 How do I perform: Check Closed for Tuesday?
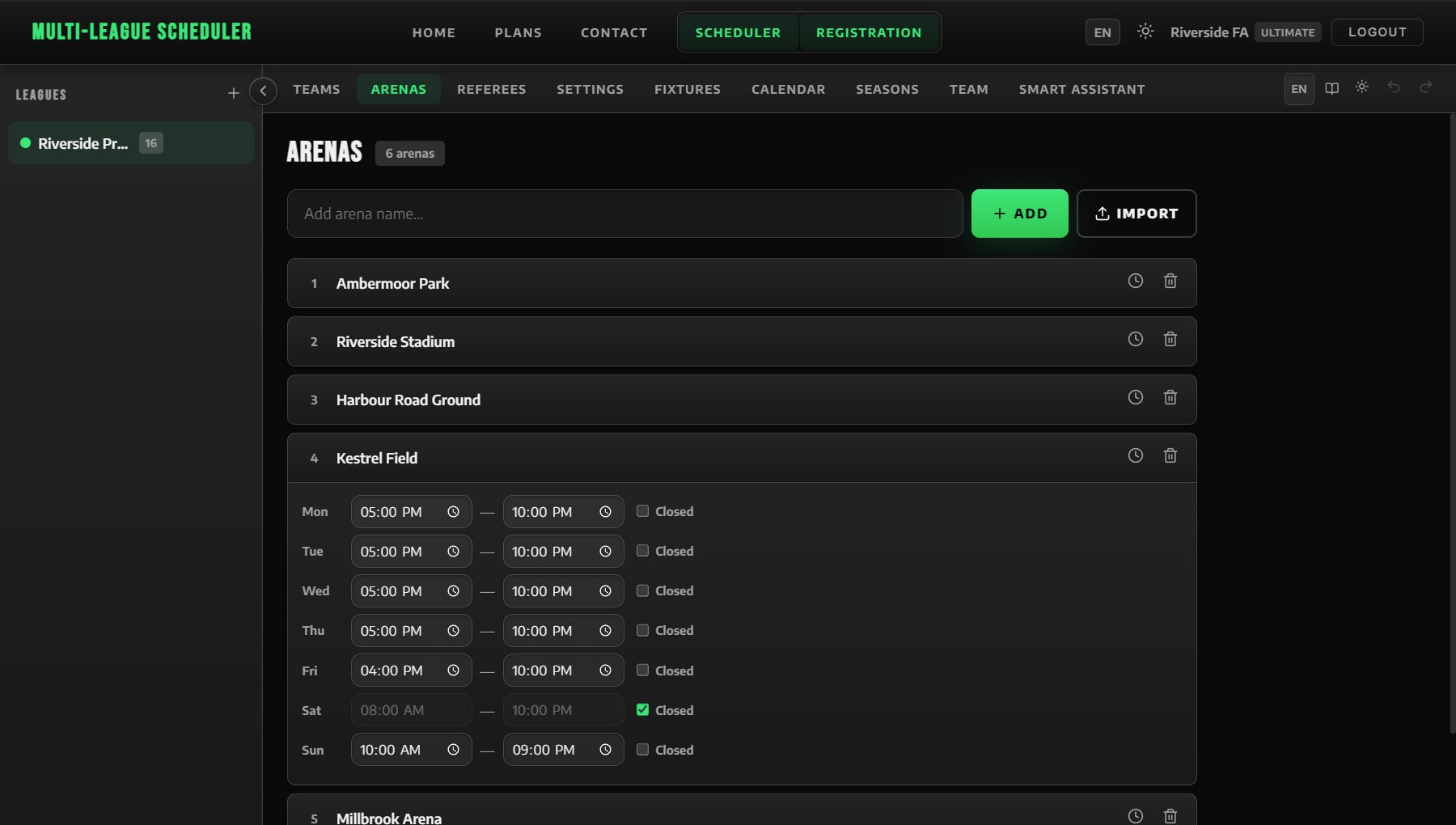[x=642, y=551]
